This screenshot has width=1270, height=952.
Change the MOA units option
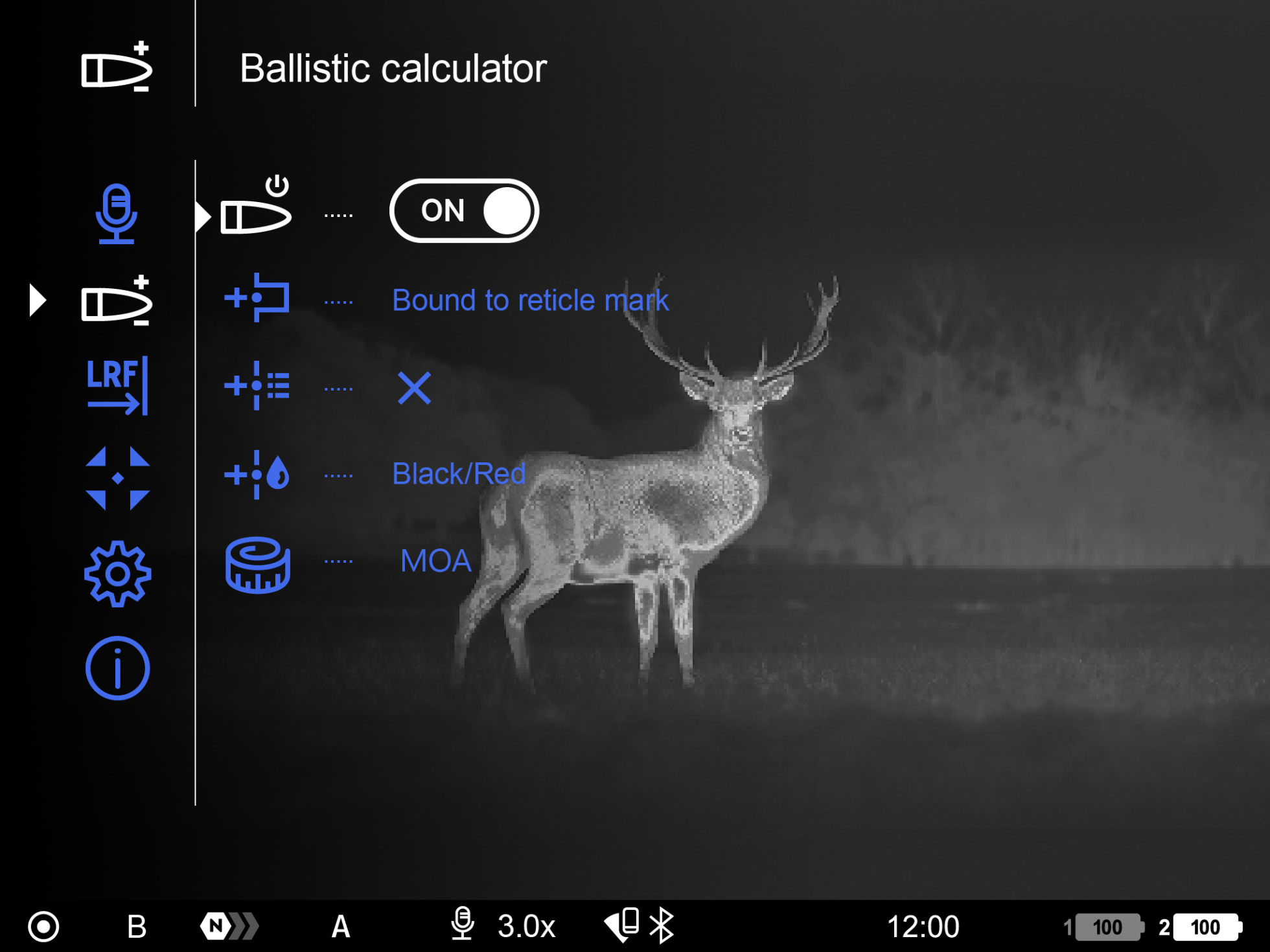(x=435, y=561)
